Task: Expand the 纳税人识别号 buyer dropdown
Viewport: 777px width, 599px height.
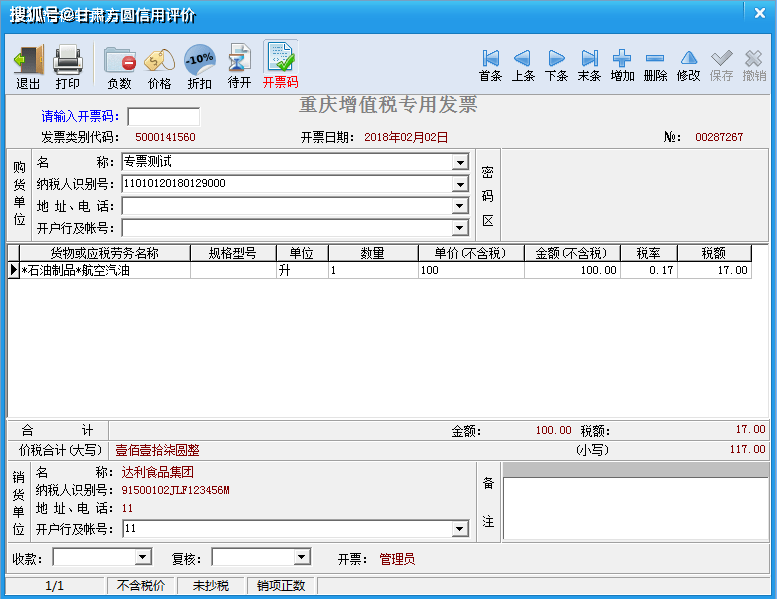Action: (460, 184)
